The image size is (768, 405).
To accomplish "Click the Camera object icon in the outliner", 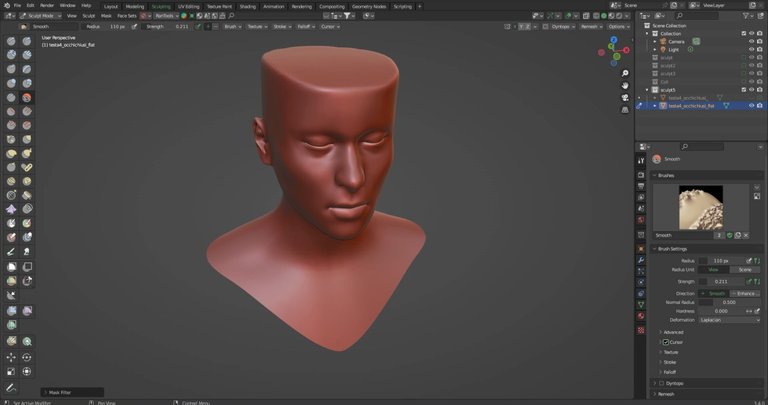I will (x=661, y=41).
